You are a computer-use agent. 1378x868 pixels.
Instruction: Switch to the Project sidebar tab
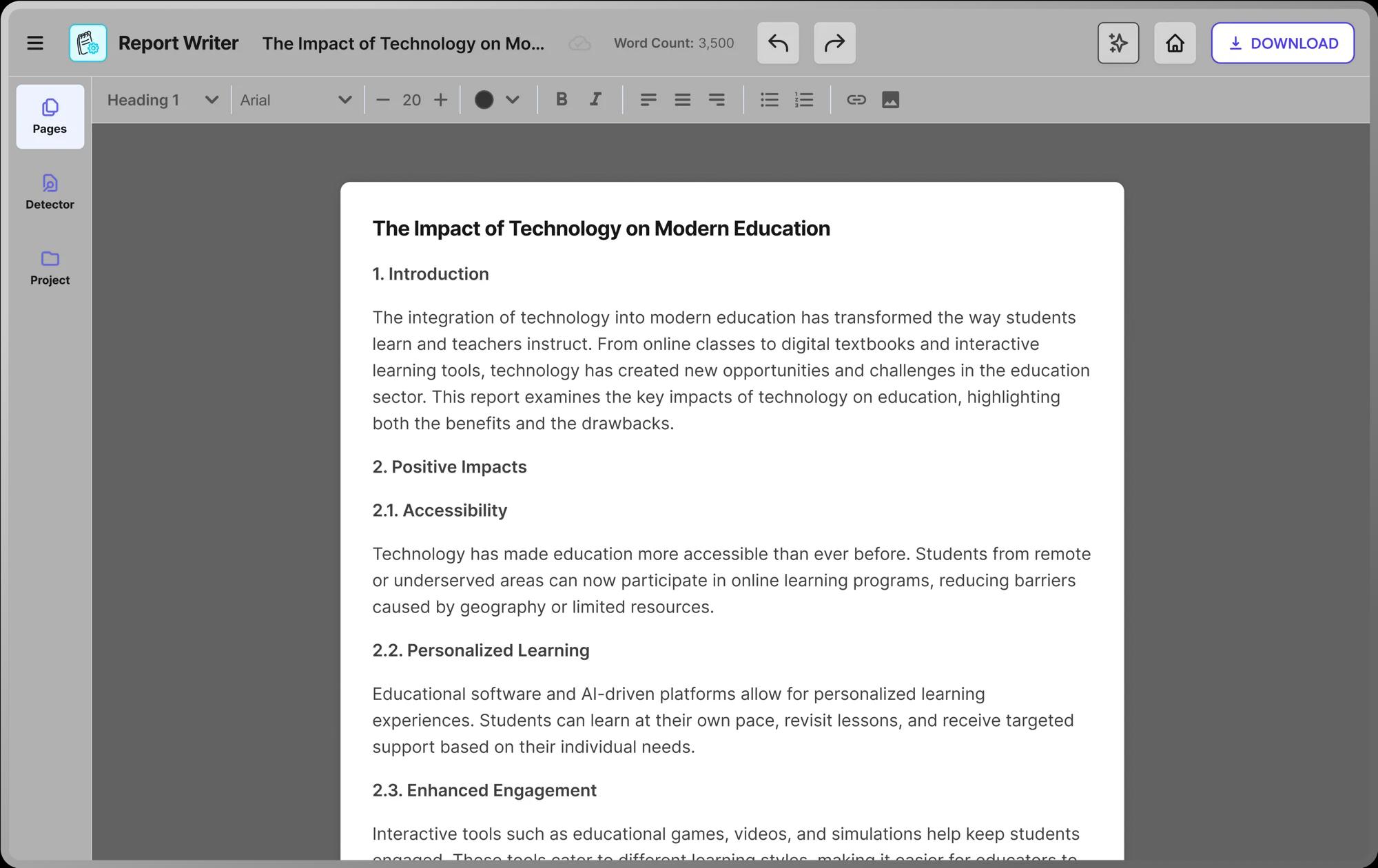click(x=50, y=267)
